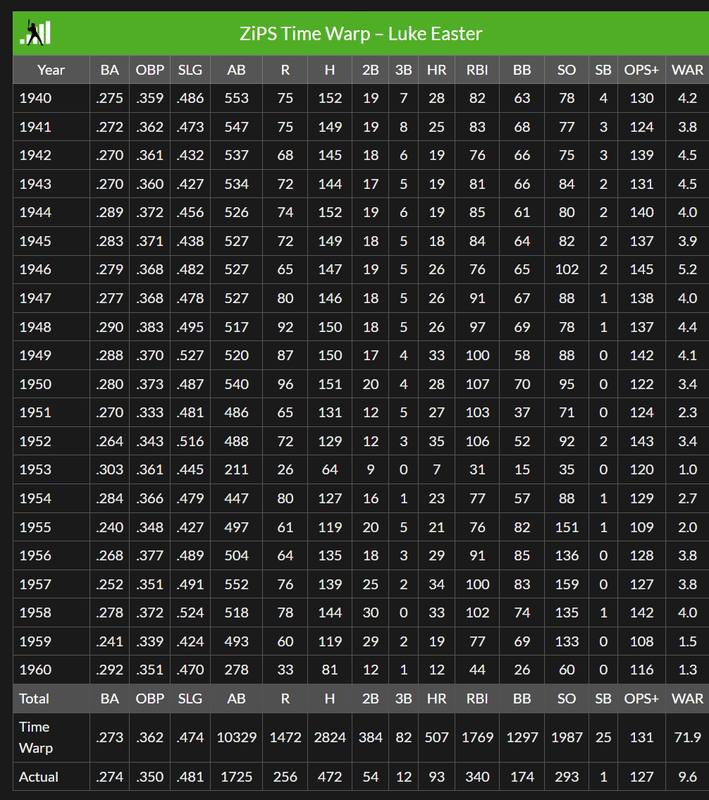The image size is (709, 800).
Task: Click the 71.9 Time Warp WAR total
Action: 687,737
